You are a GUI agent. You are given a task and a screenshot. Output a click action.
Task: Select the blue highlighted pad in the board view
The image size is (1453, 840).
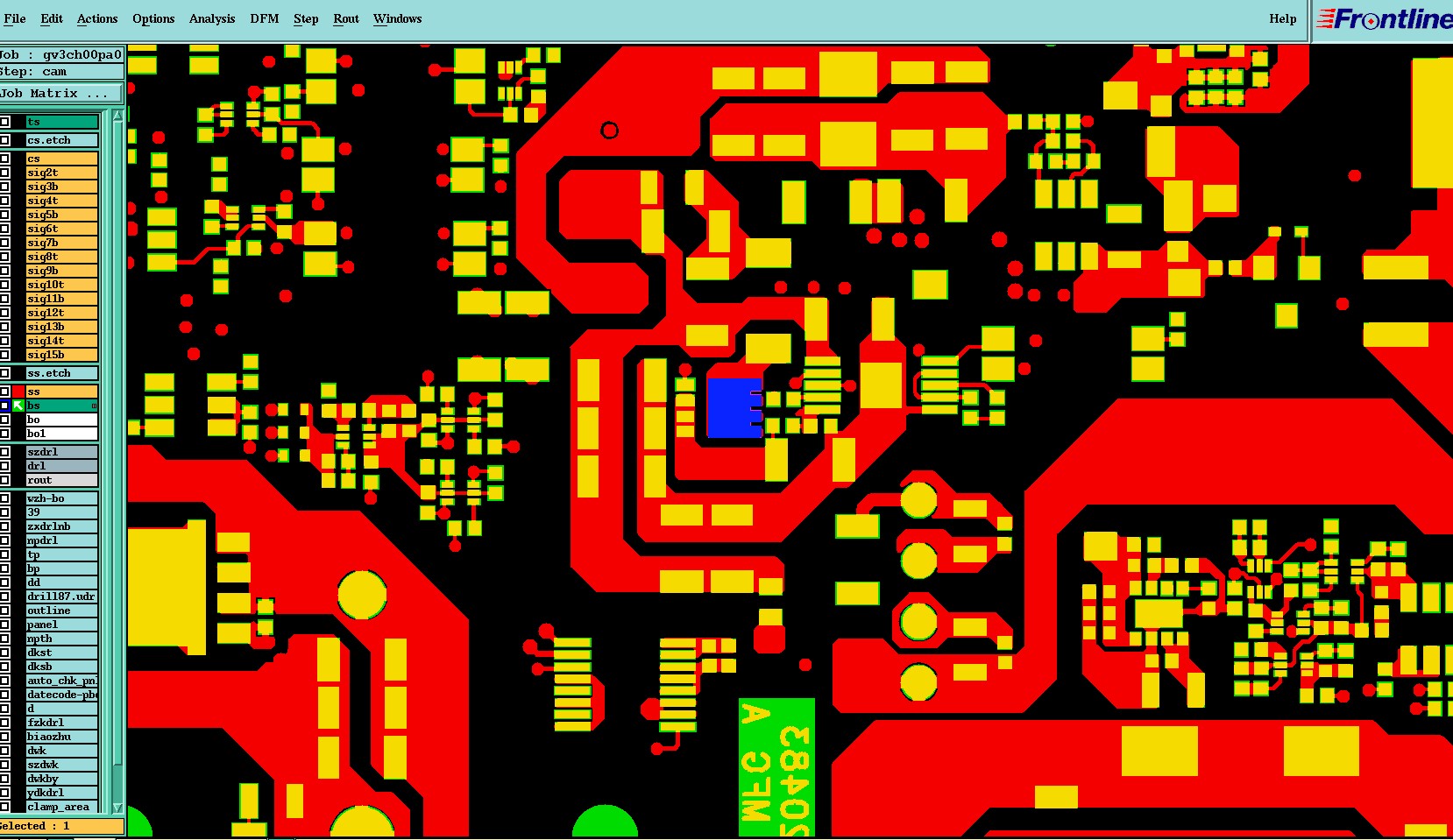[734, 407]
